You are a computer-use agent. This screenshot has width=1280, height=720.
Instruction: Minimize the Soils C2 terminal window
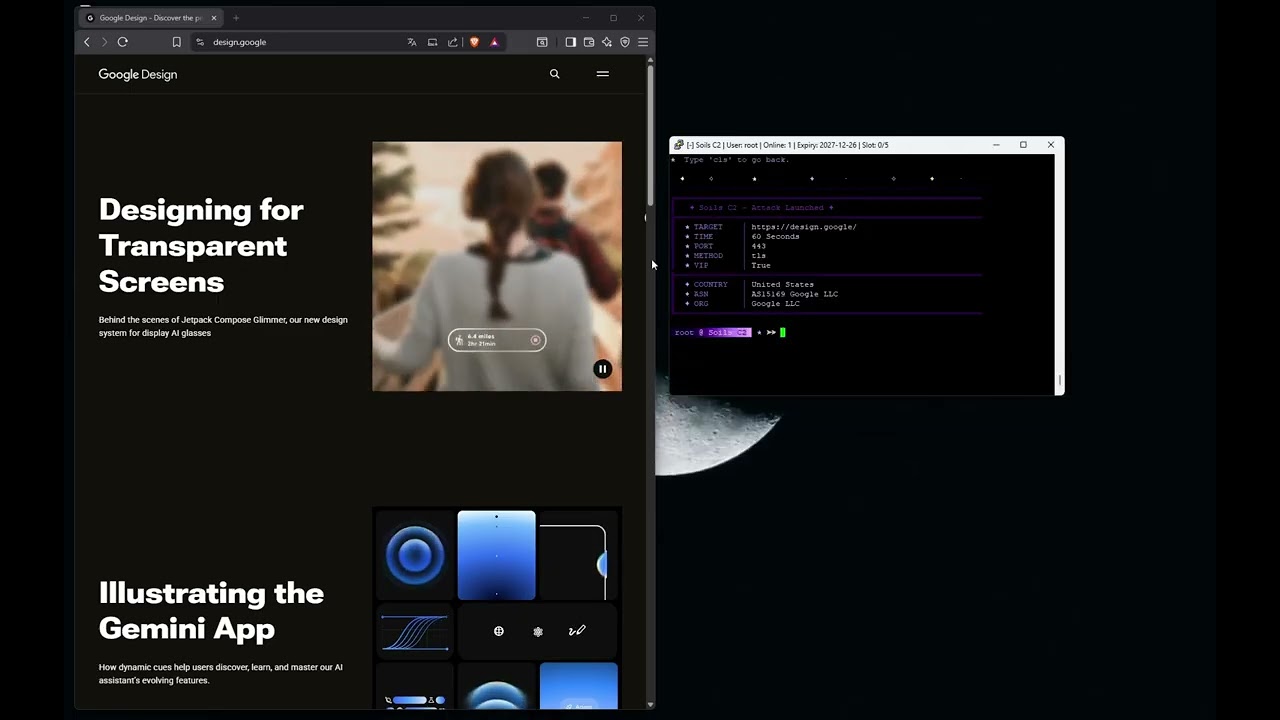996,145
